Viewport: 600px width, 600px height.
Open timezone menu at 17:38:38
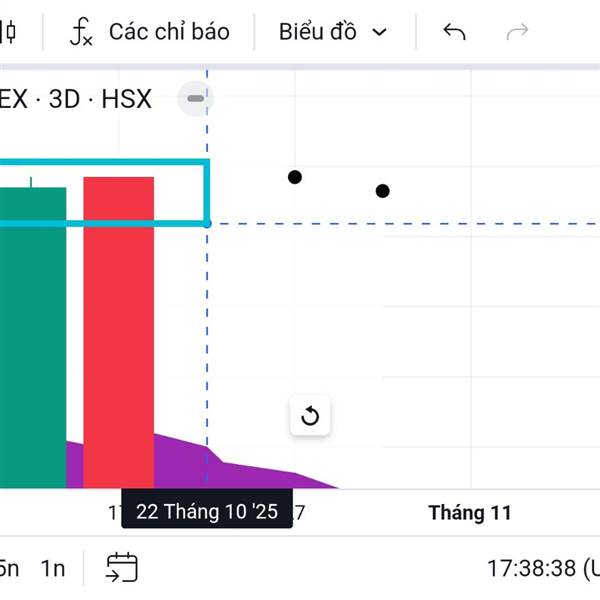[541, 569]
